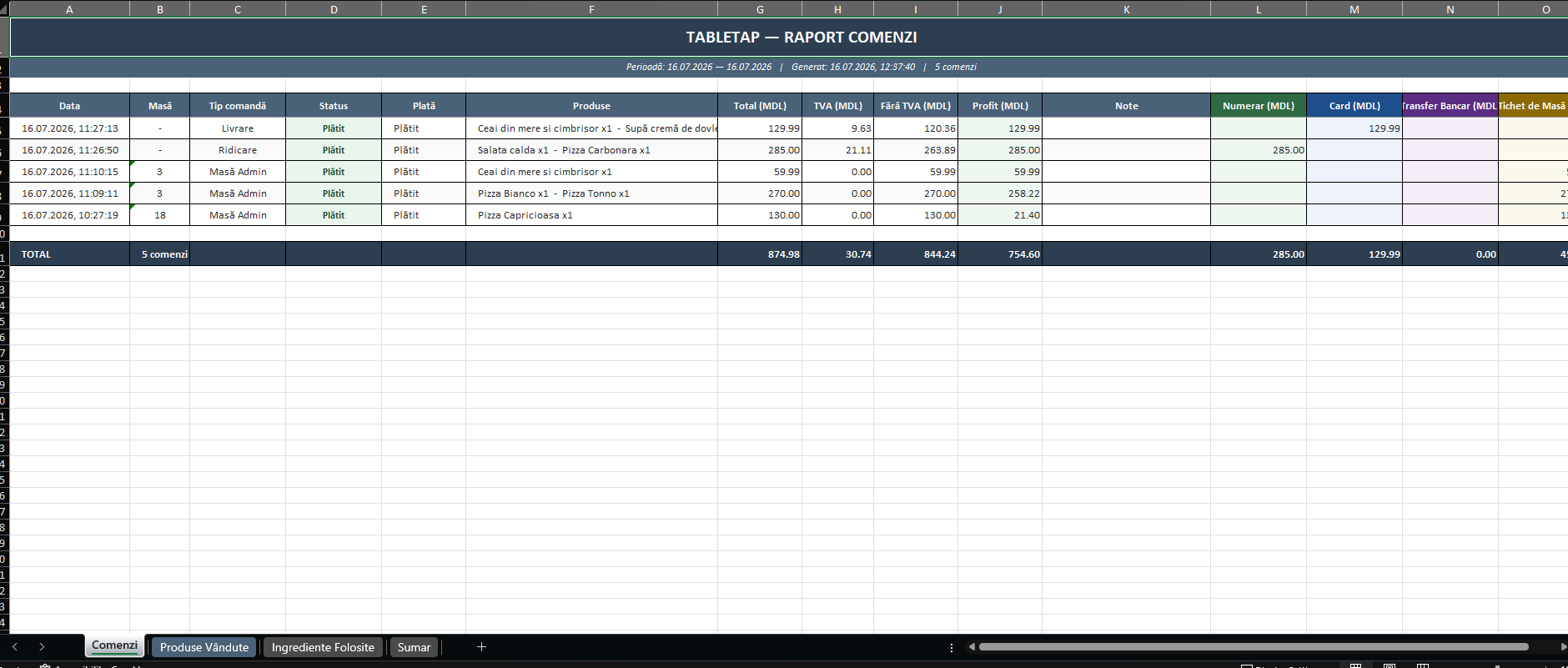
Task: Go to previous sheet with left arrow
Action: (15, 647)
